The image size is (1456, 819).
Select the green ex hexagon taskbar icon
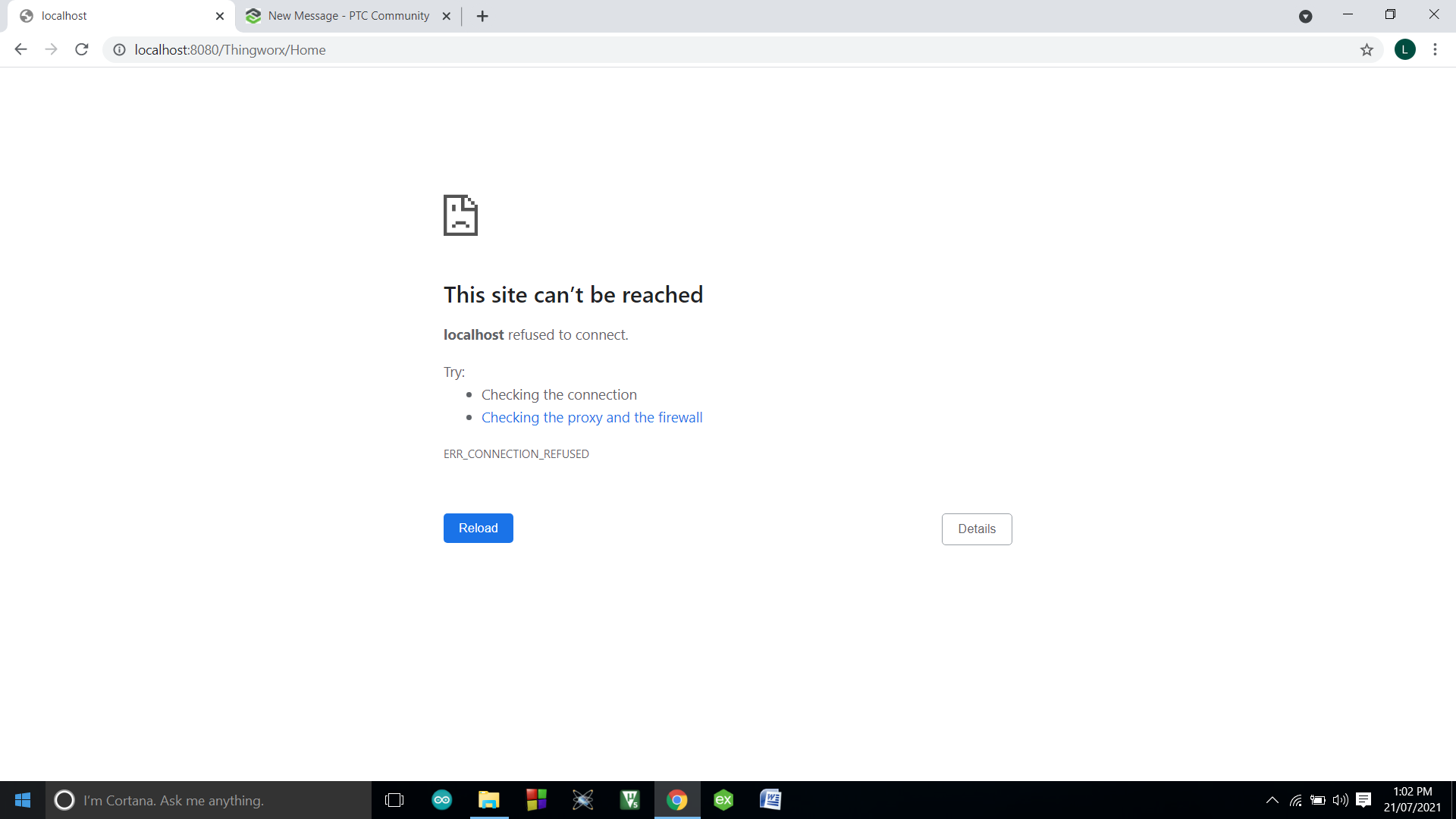pos(724,800)
